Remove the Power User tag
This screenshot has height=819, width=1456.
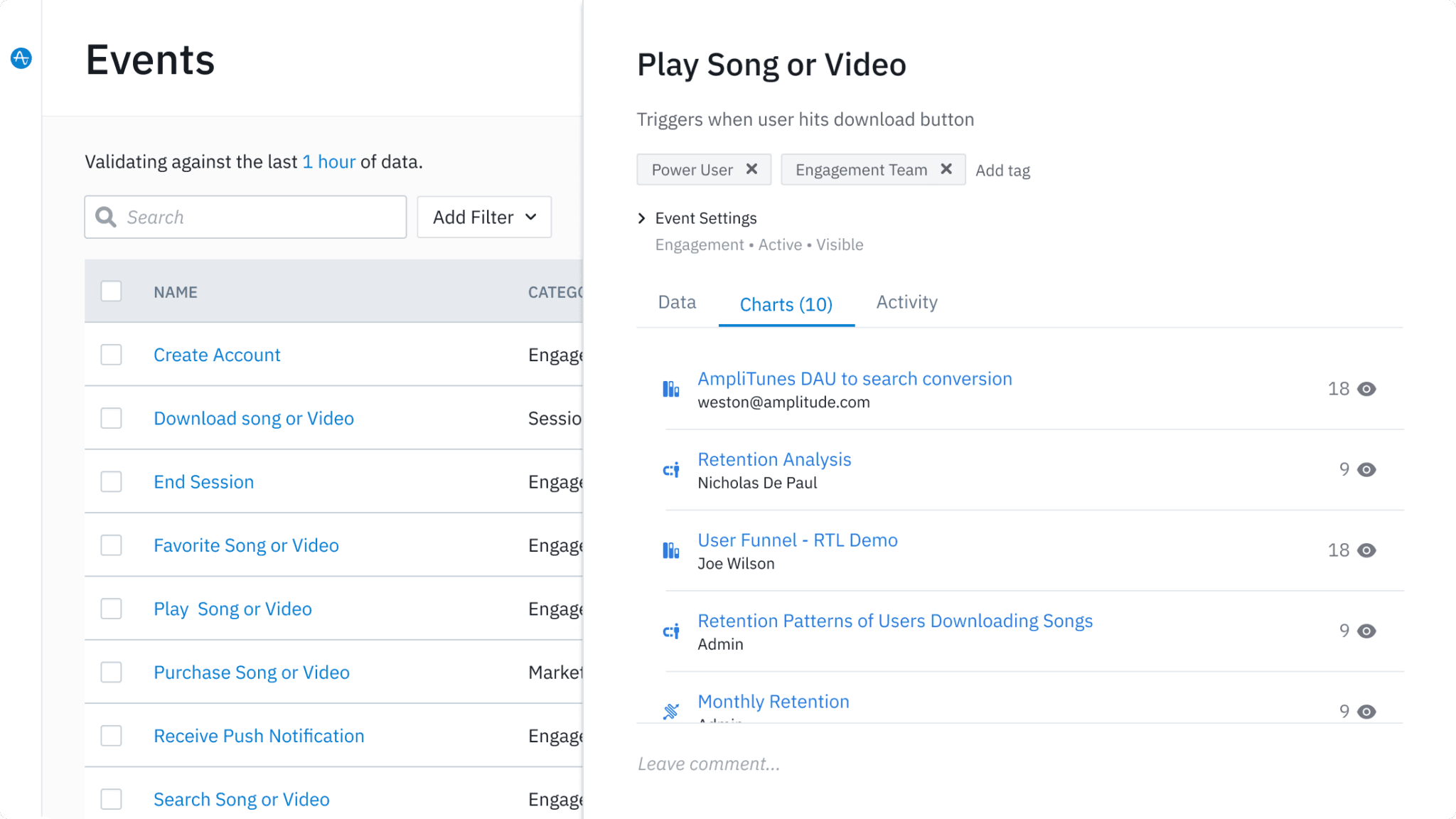pos(751,169)
